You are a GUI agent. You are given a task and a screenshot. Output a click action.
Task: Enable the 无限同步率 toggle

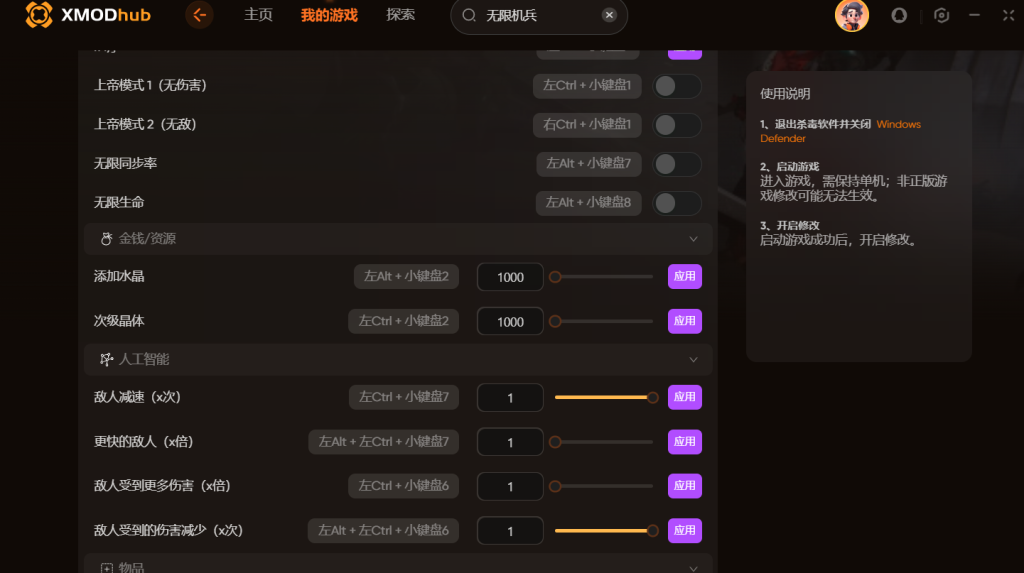tap(677, 164)
